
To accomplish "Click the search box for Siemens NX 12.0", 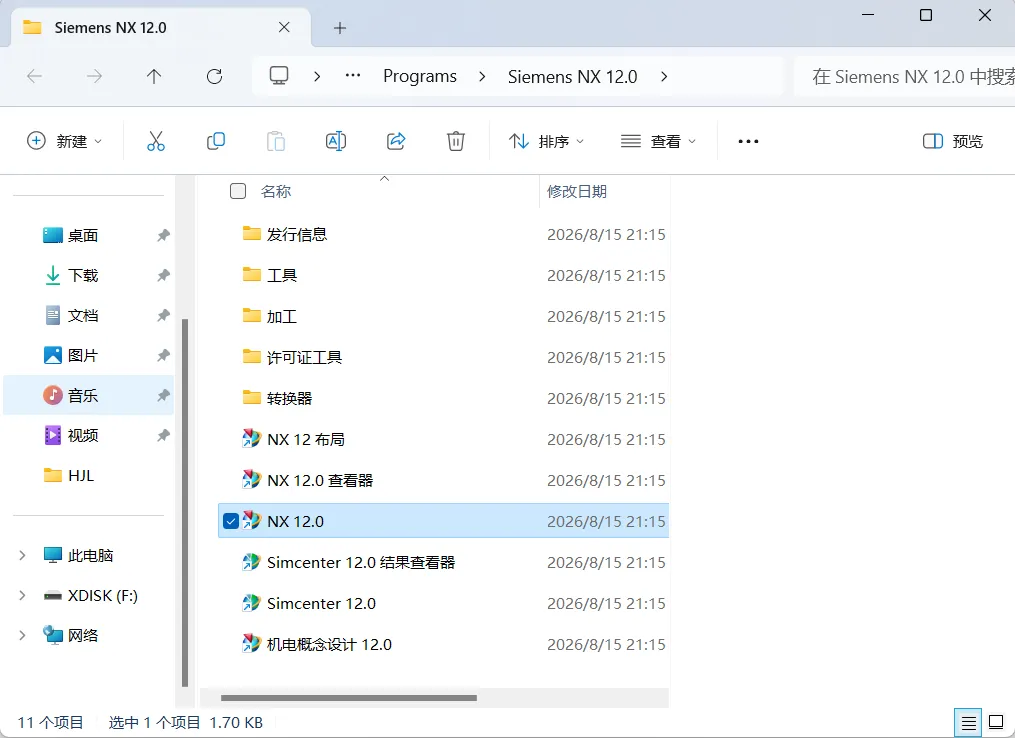I will pyautogui.click(x=906, y=76).
